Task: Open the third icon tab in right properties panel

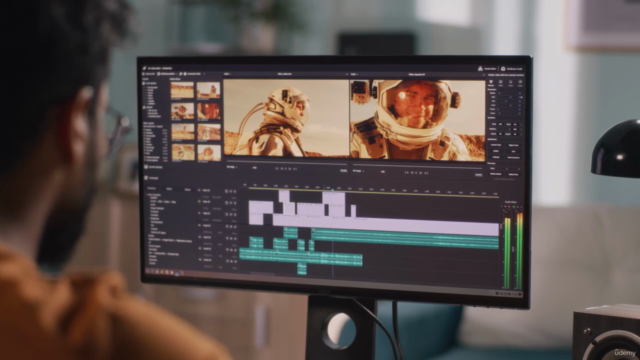Action: click(511, 83)
